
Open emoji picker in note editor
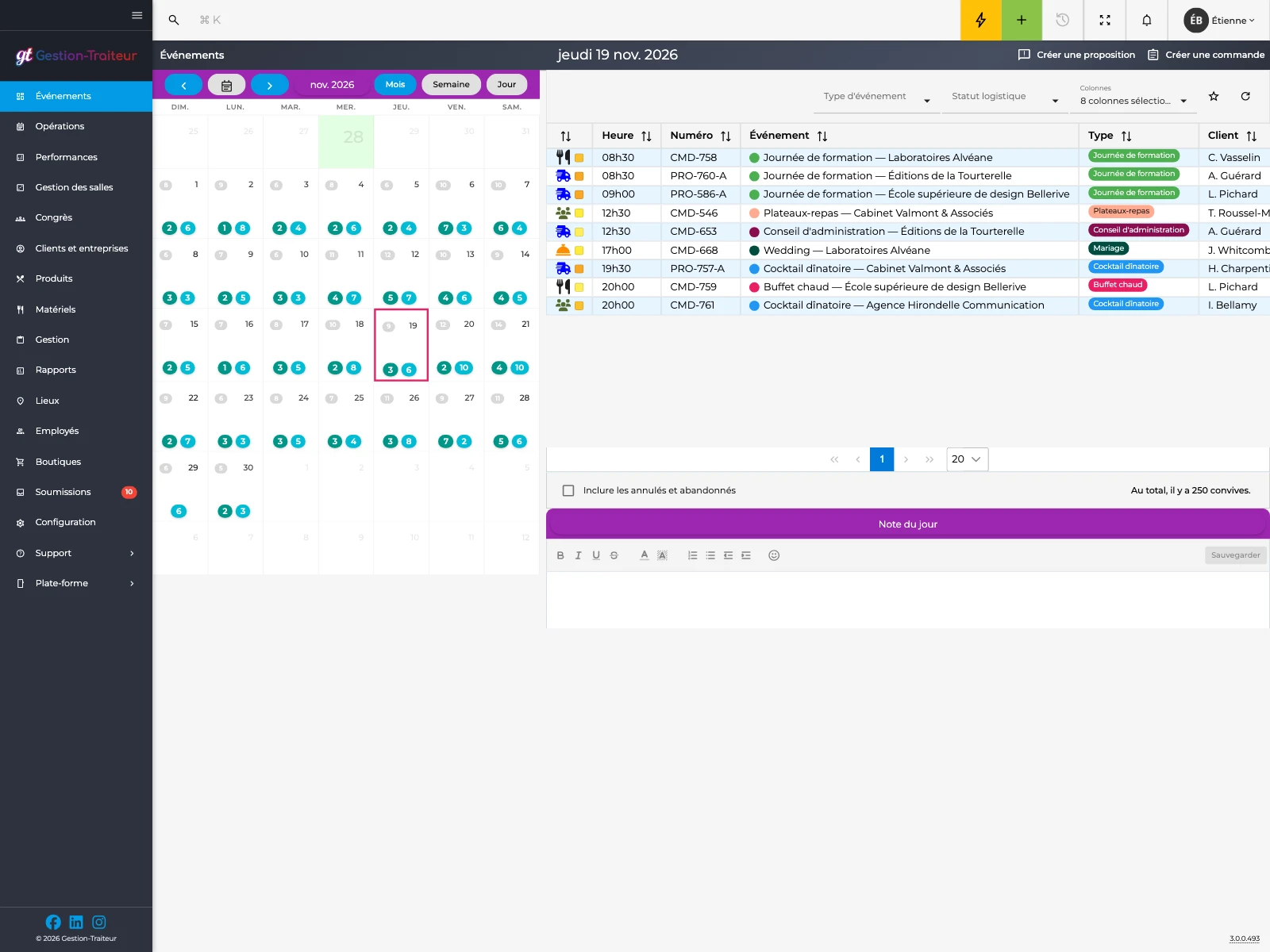[774, 555]
